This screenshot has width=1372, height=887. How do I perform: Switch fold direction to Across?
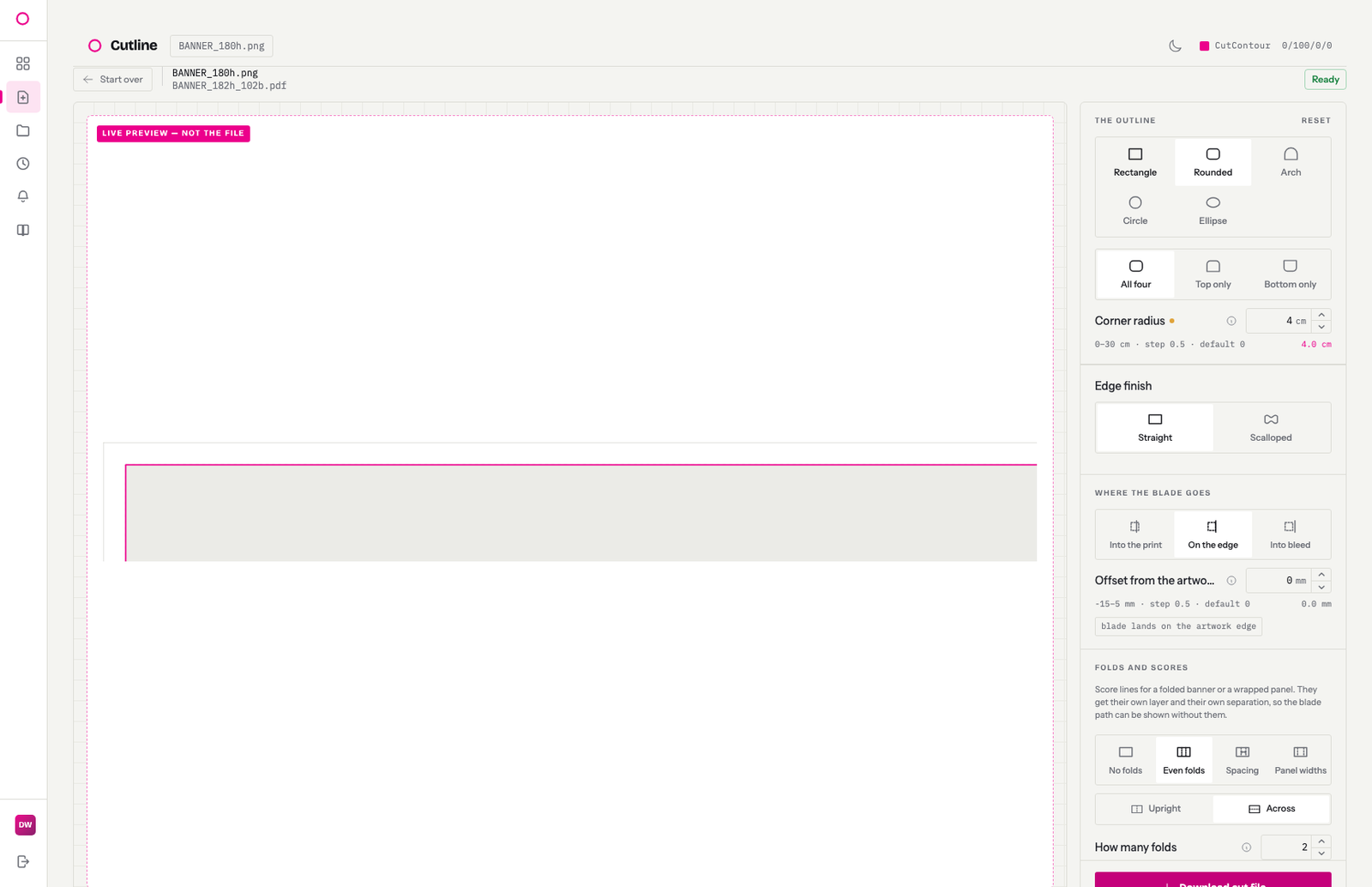tap(1272, 809)
